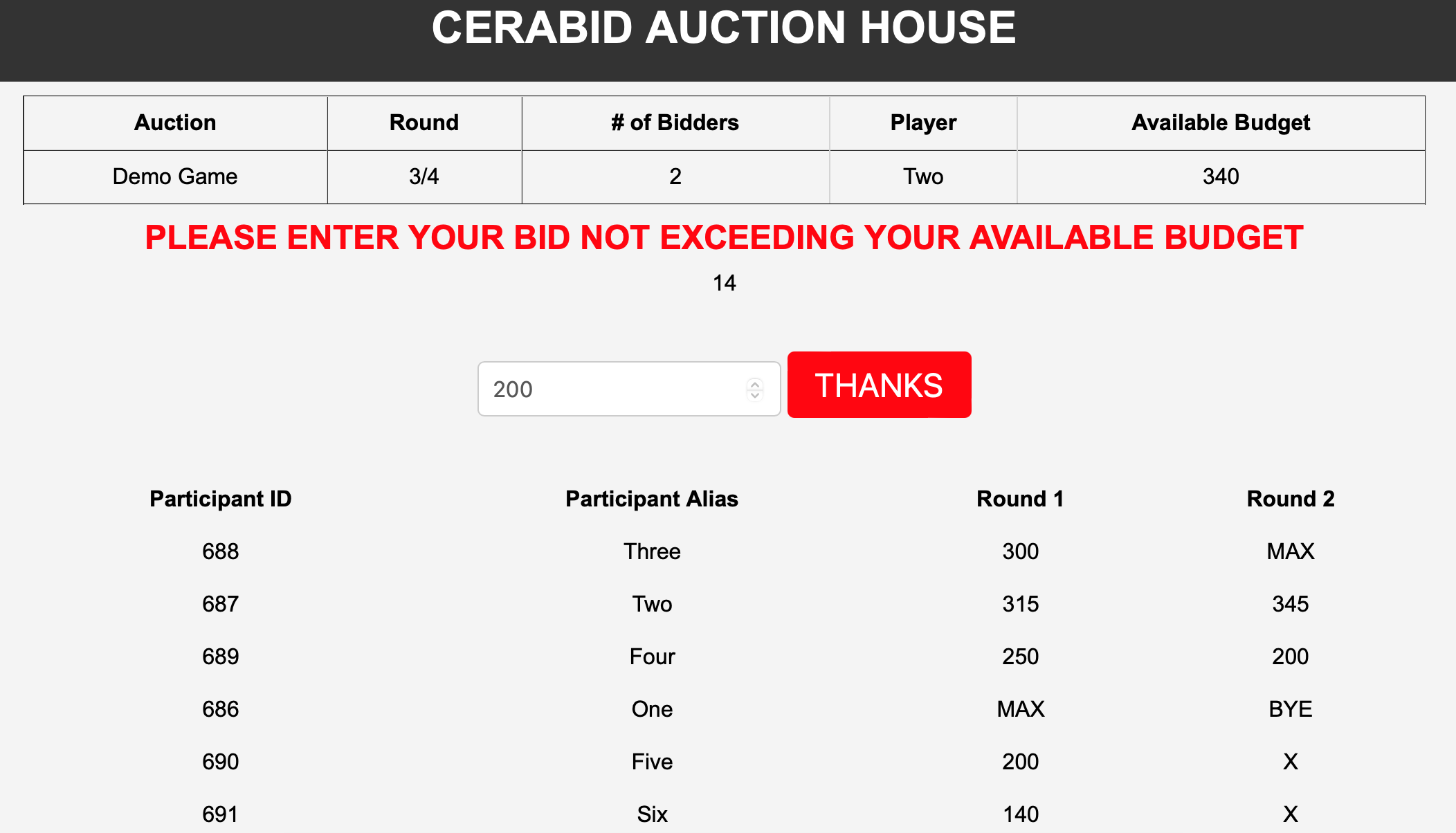Image resolution: width=1456 pixels, height=833 pixels.
Task: Click alias Four in participant table
Action: [652, 657]
